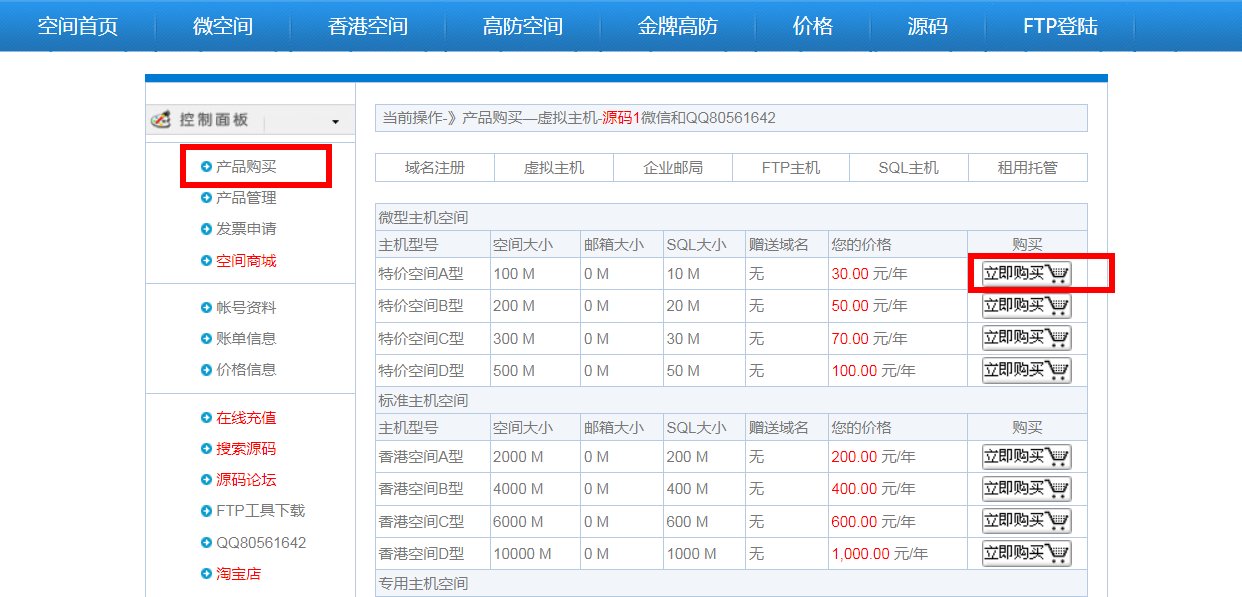Click cart buy button for 香港空间A型
Viewport: 1242px width, 597px height.
(x=1026, y=457)
